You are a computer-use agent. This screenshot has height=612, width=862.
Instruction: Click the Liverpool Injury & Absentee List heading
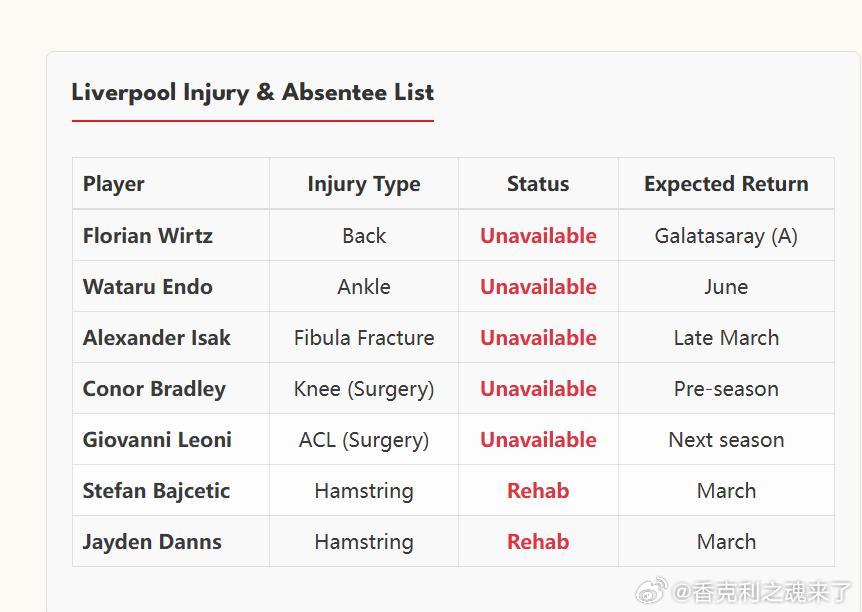pos(252,93)
